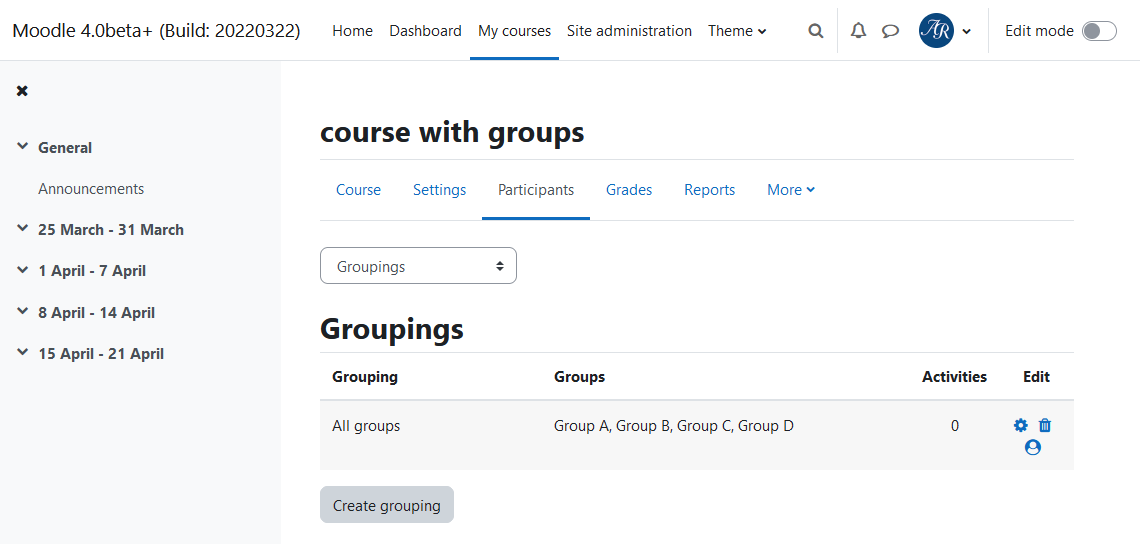
Task: Switch to the Settings tab
Action: [x=439, y=190]
